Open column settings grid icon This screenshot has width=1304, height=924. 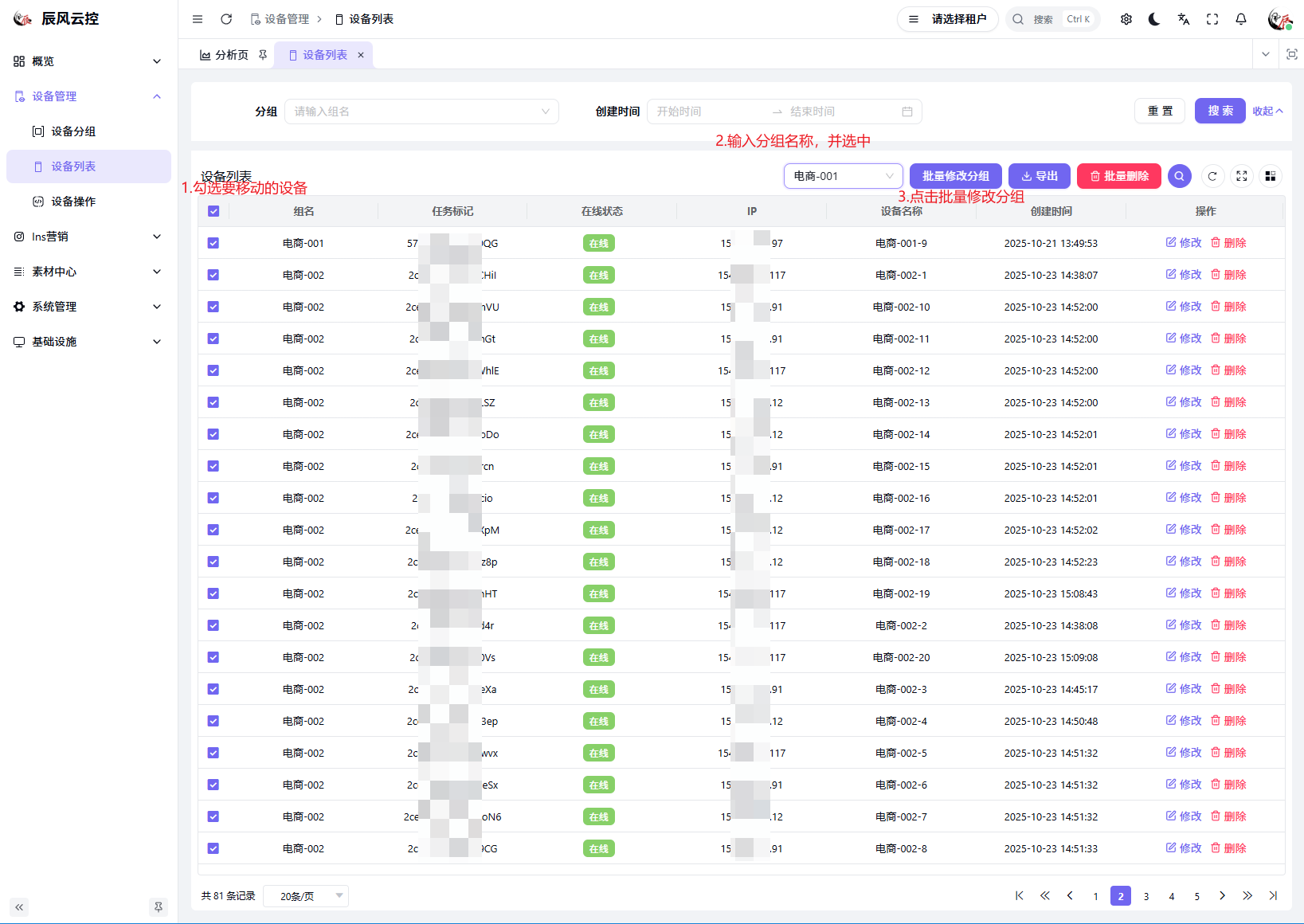click(x=1270, y=176)
